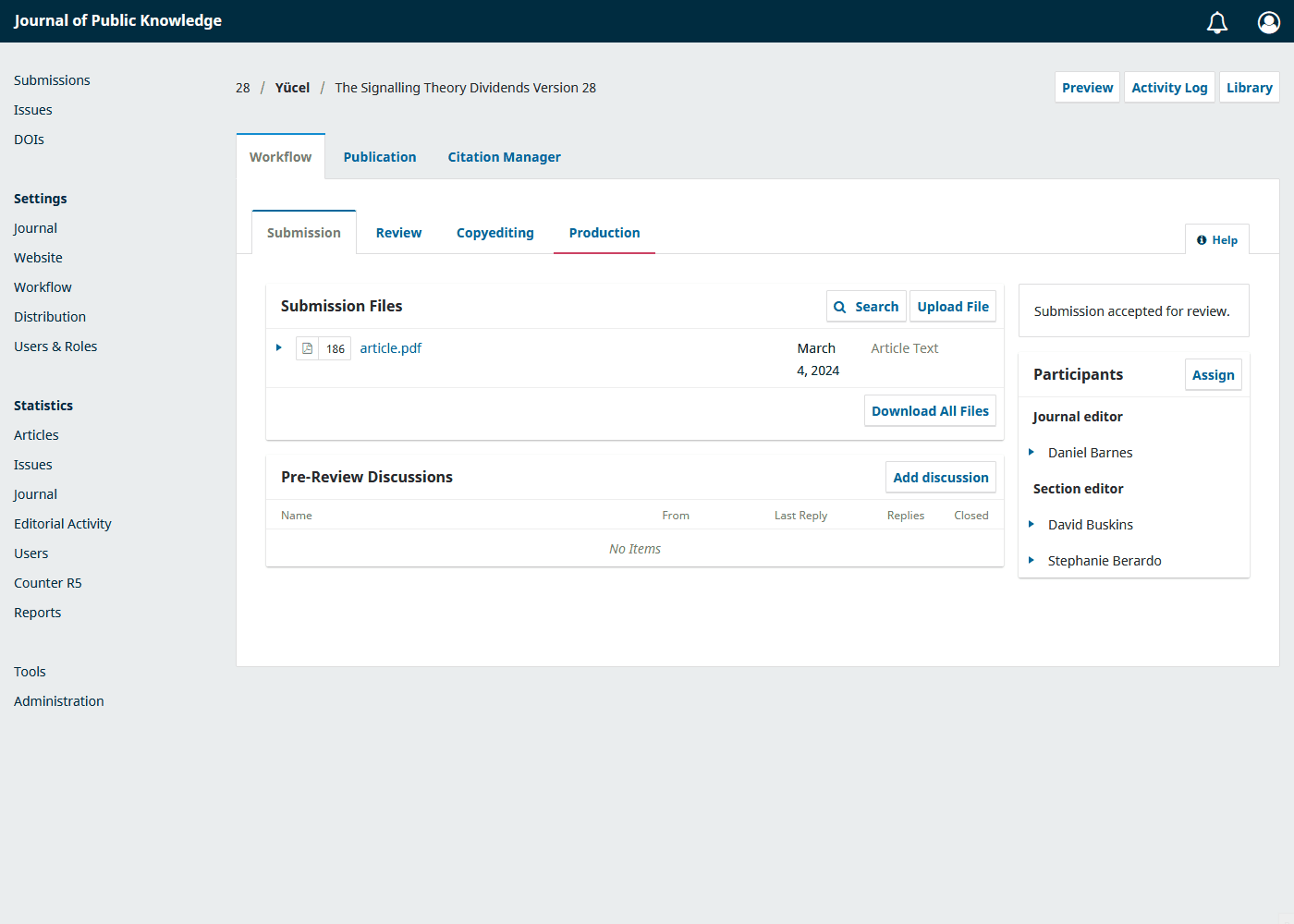Open Editorial Activity statistics

[x=63, y=524]
